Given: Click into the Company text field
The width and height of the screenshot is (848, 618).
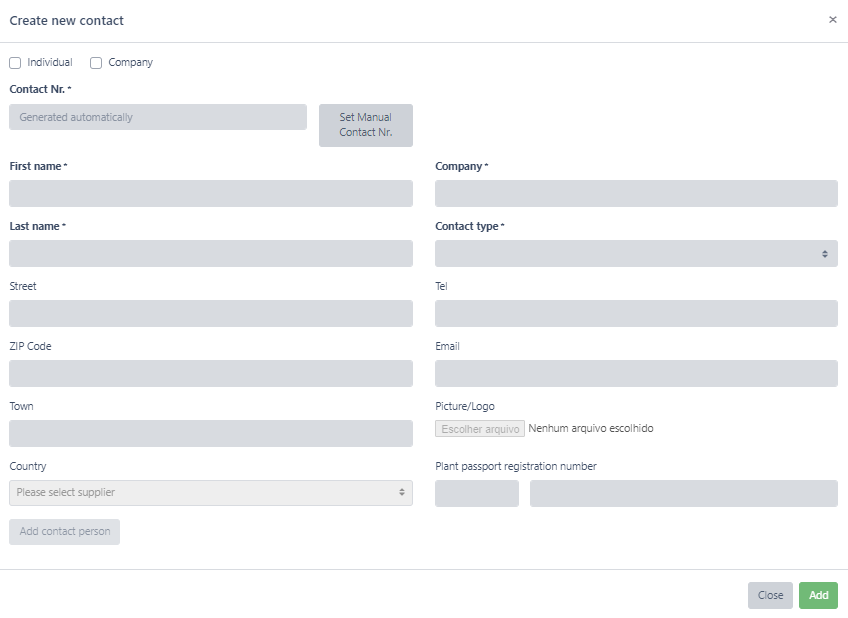Looking at the screenshot, I should [636, 193].
